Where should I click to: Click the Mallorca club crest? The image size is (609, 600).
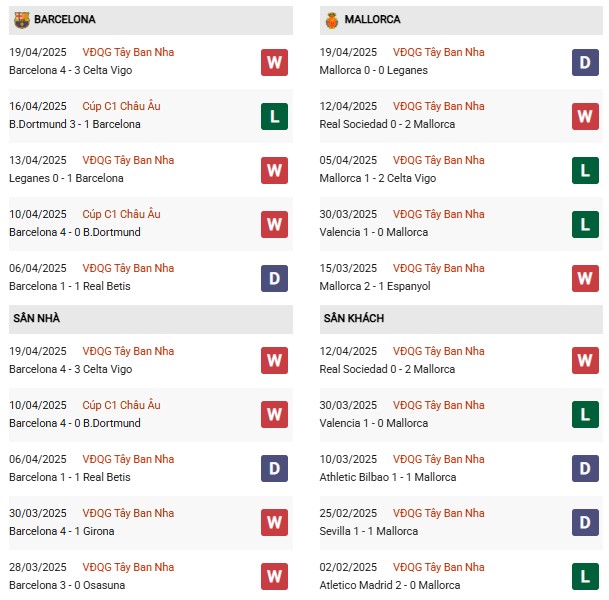click(x=332, y=19)
